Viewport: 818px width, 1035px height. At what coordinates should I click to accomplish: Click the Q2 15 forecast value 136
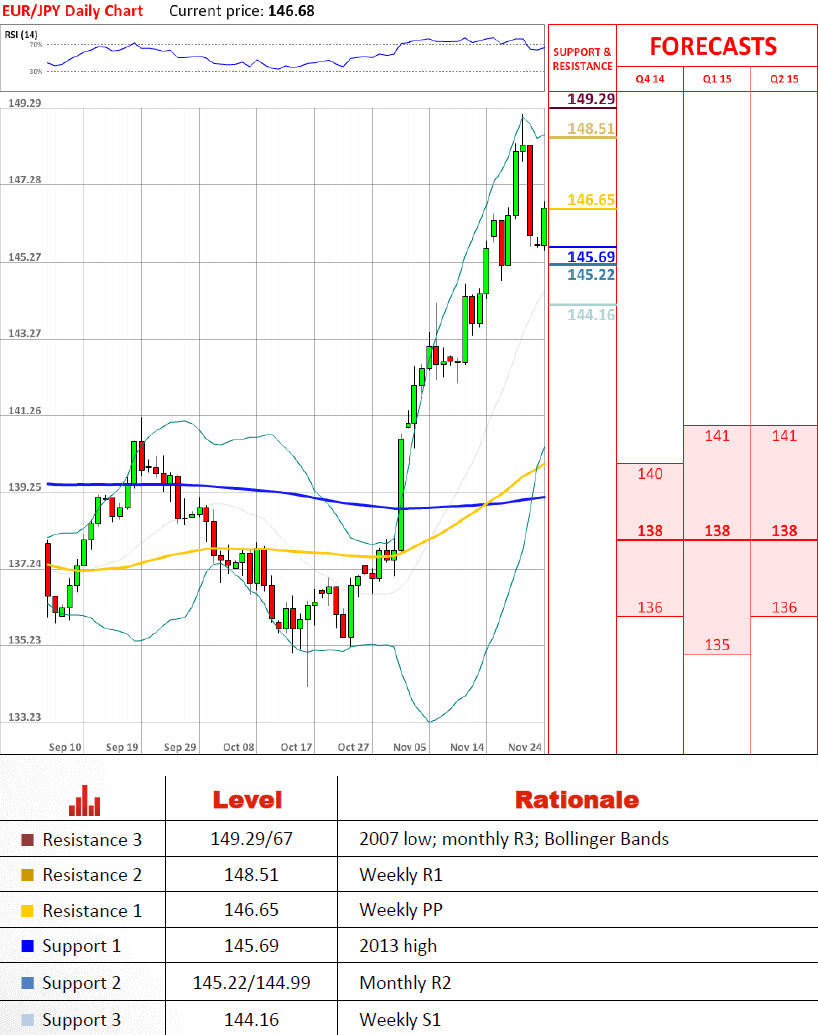pyautogui.click(x=784, y=607)
